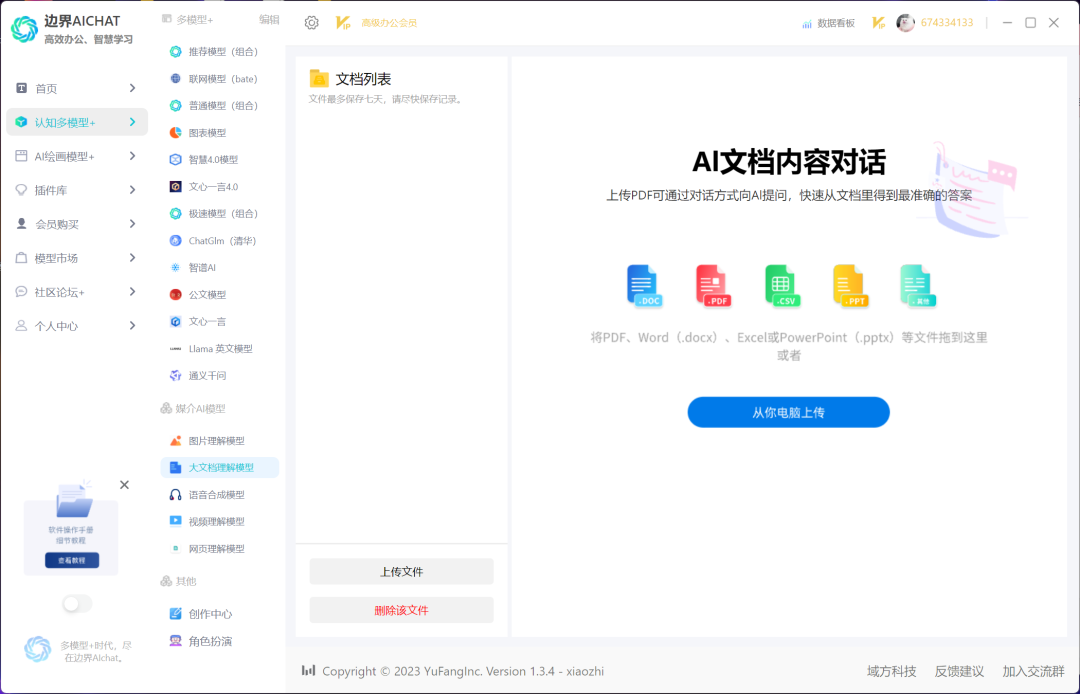Viewport: 1080px width, 694px height.
Task: Select the ChatGlm (清华) model
Action: 219,240
